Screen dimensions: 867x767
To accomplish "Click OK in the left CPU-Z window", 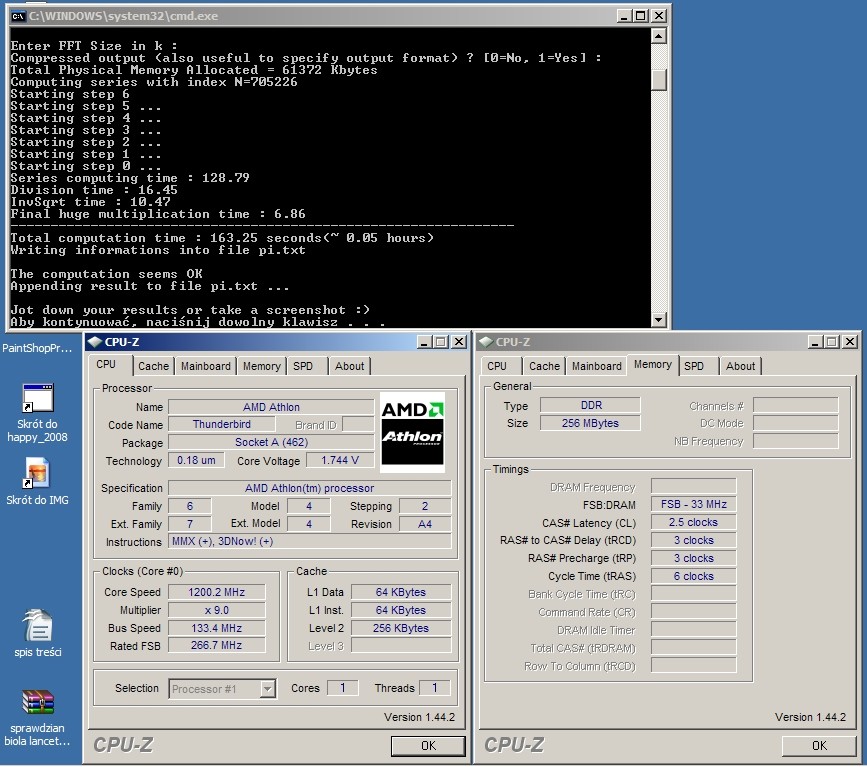I will [x=428, y=746].
